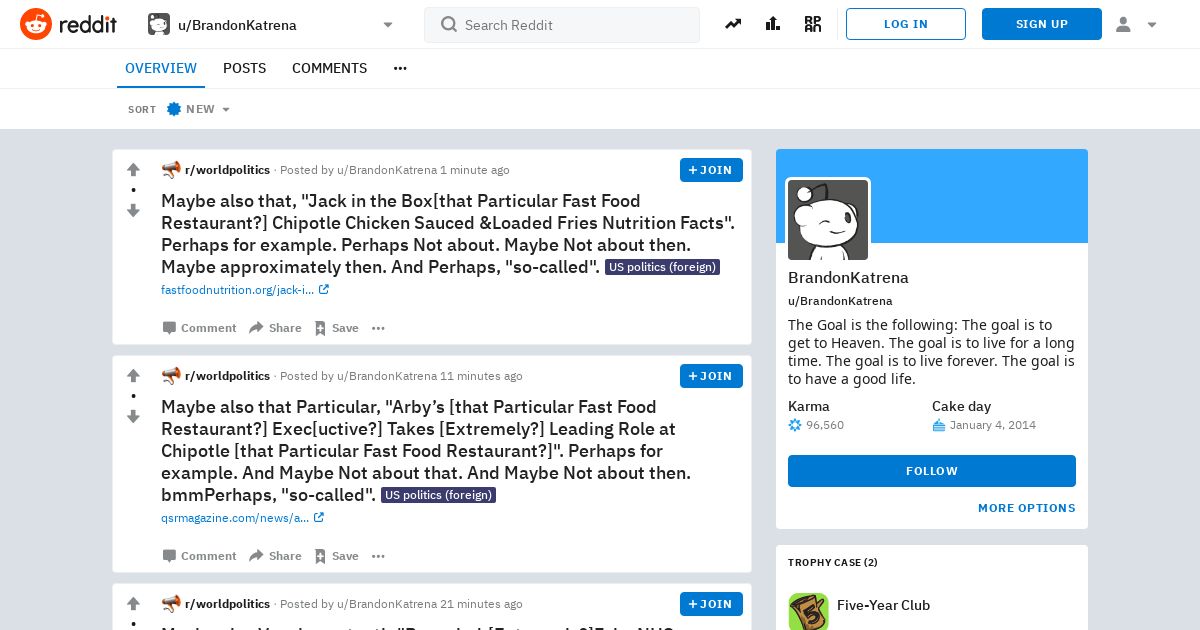Open more options ellipsis on Arby's post
The image size is (1200, 630).
click(x=378, y=556)
